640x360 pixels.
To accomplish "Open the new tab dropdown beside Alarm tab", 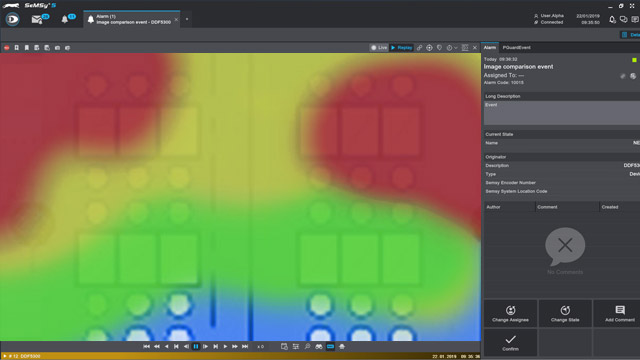I will pyautogui.click(x=187, y=19).
